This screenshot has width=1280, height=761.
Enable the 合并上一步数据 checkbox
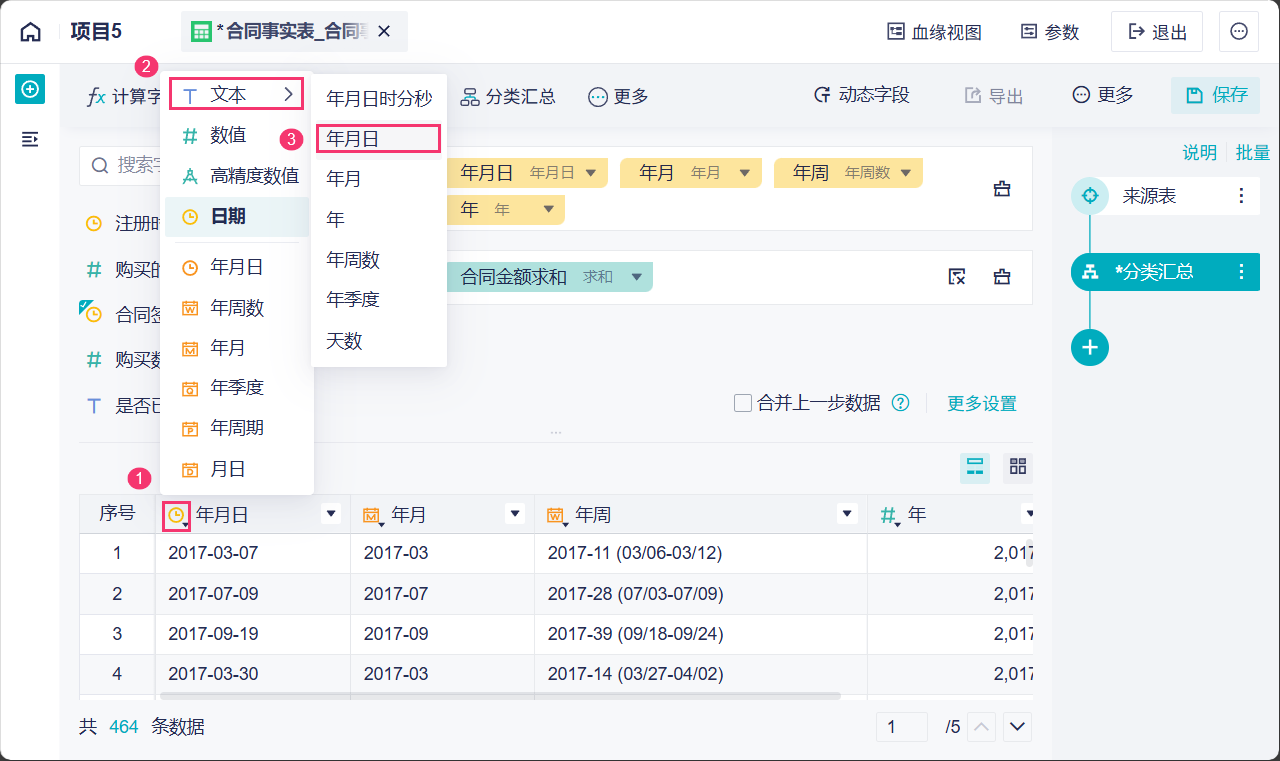coord(743,403)
